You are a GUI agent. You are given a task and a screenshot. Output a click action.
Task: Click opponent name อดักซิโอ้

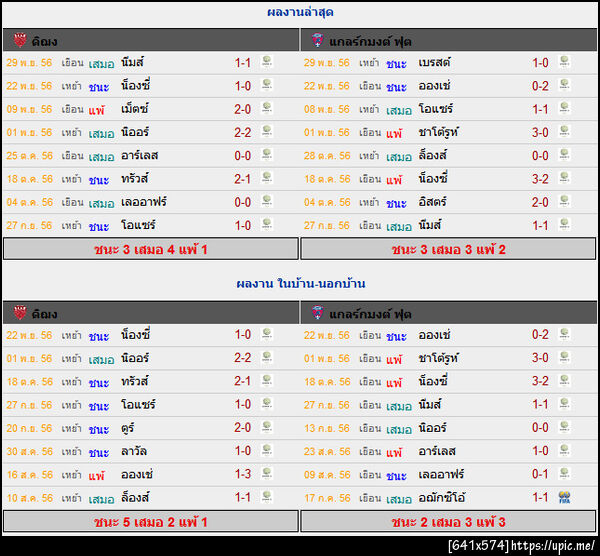(442, 498)
